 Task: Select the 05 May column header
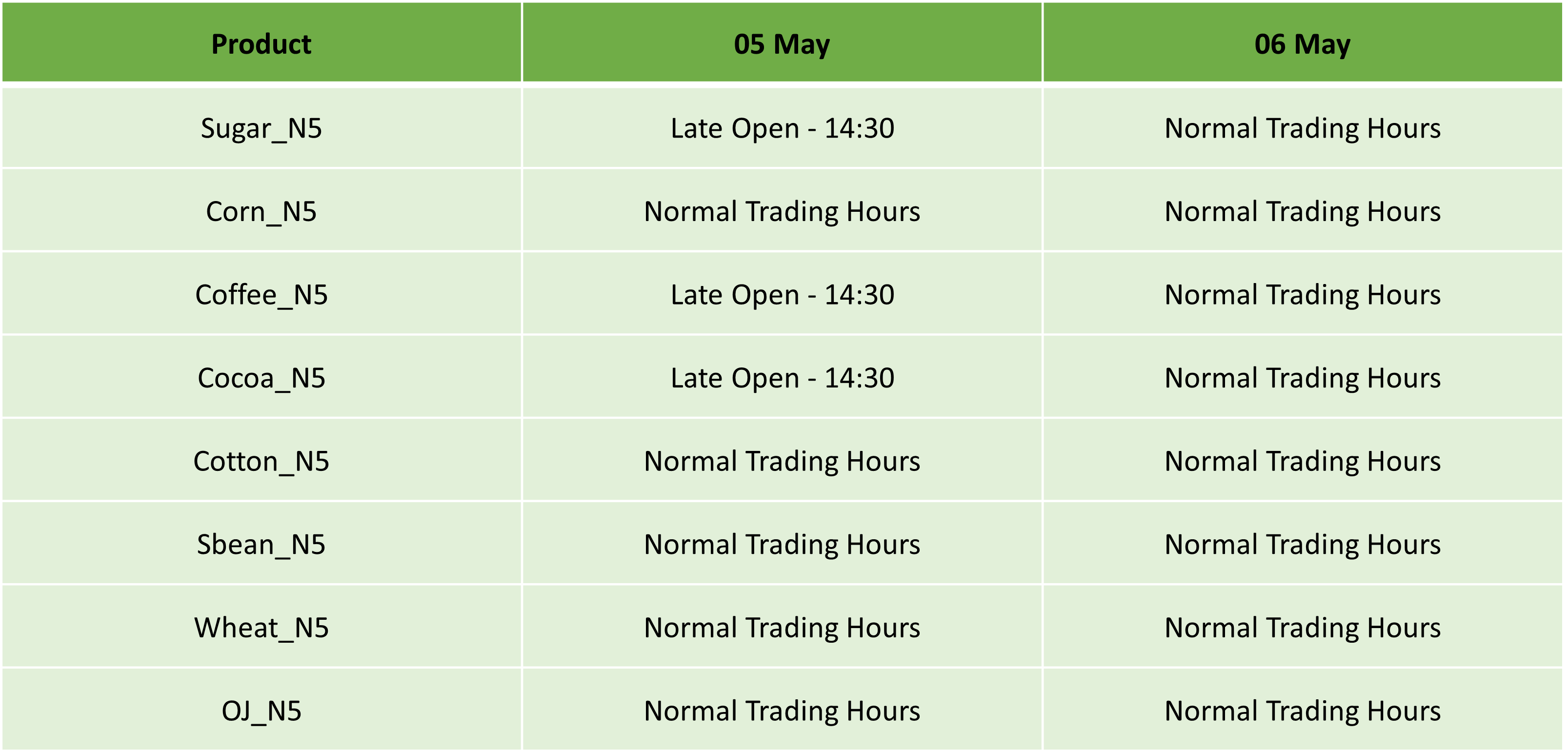pyautogui.click(x=782, y=42)
